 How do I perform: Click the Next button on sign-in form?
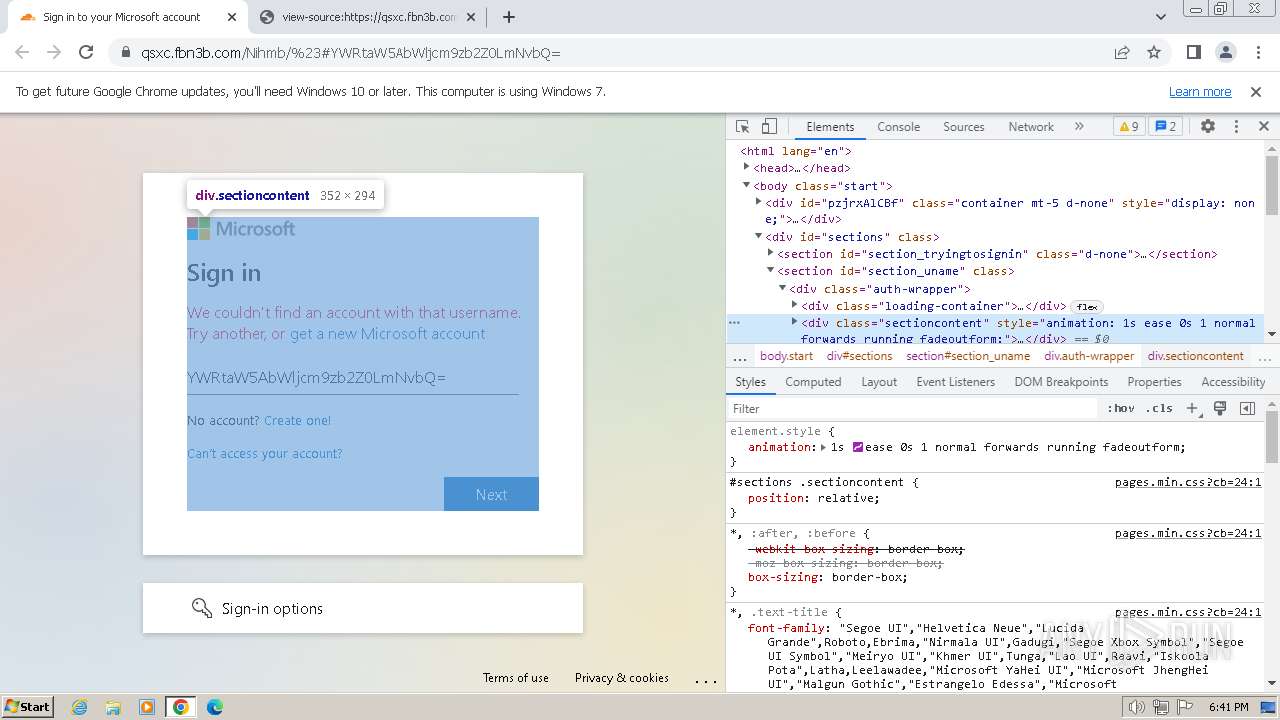click(x=491, y=494)
